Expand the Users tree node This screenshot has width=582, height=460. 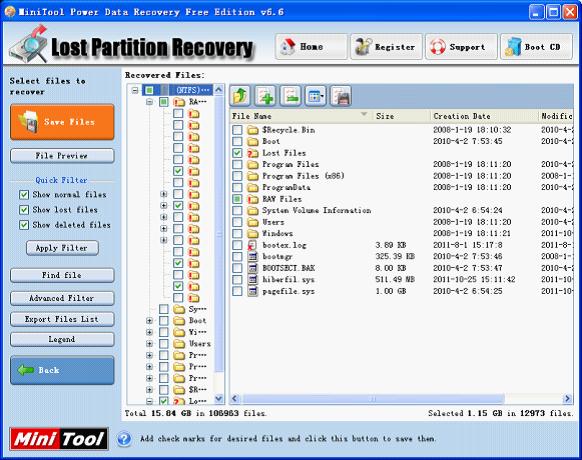pyautogui.click(x=150, y=344)
